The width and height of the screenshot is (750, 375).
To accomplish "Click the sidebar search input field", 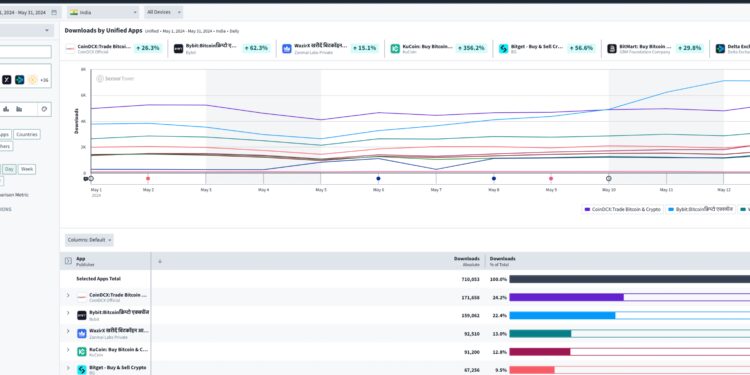I will 26,52.
